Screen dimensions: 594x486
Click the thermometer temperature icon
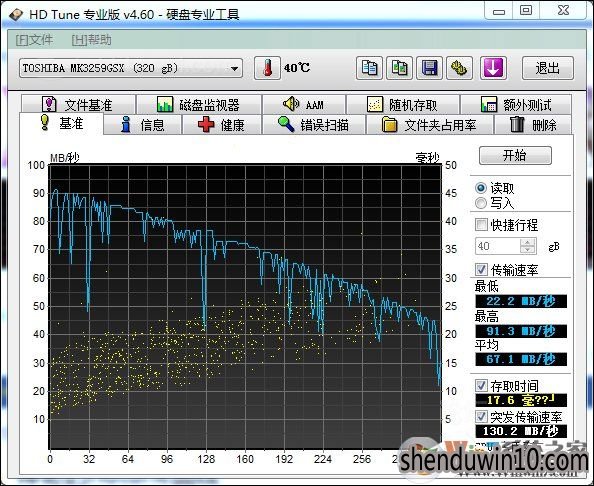[x=267, y=68]
